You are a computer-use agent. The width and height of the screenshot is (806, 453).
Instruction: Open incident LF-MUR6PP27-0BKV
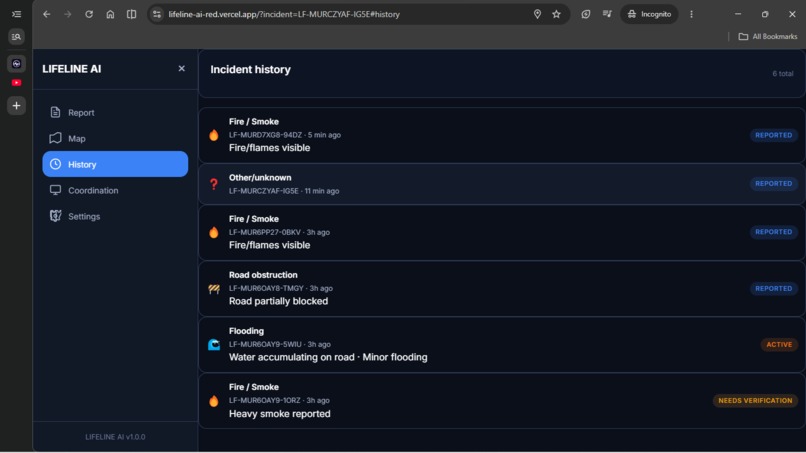click(502, 232)
